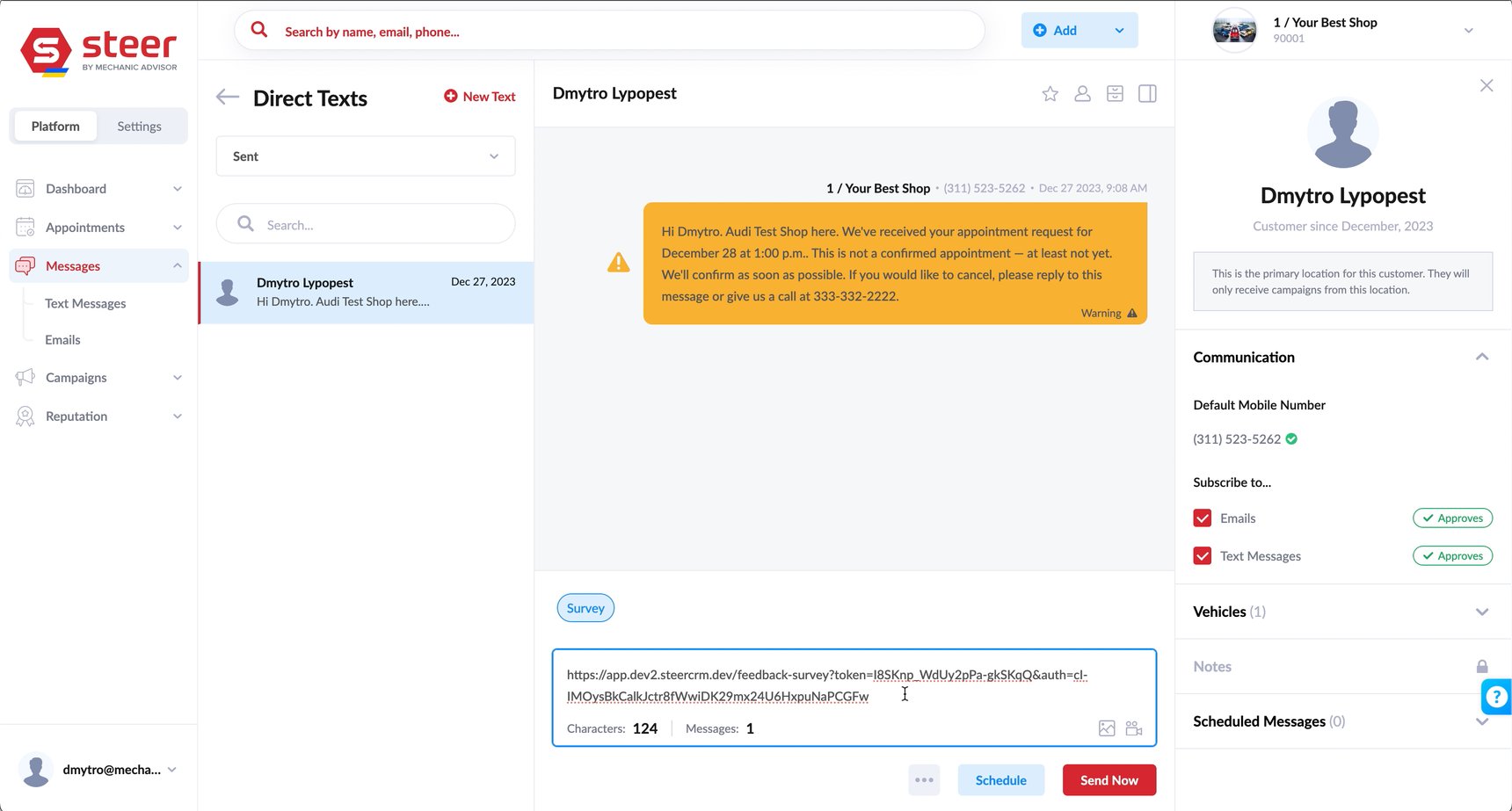Start a New Text conversation
This screenshot has width=1512, height=811.
479,96
